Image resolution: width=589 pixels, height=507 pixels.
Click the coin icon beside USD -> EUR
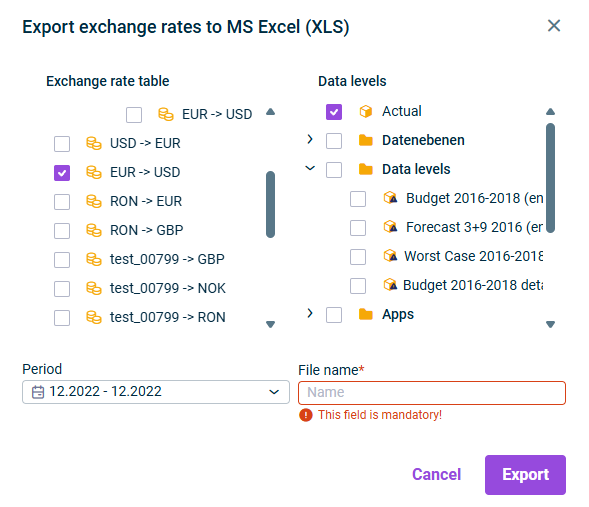pos(94,143)
